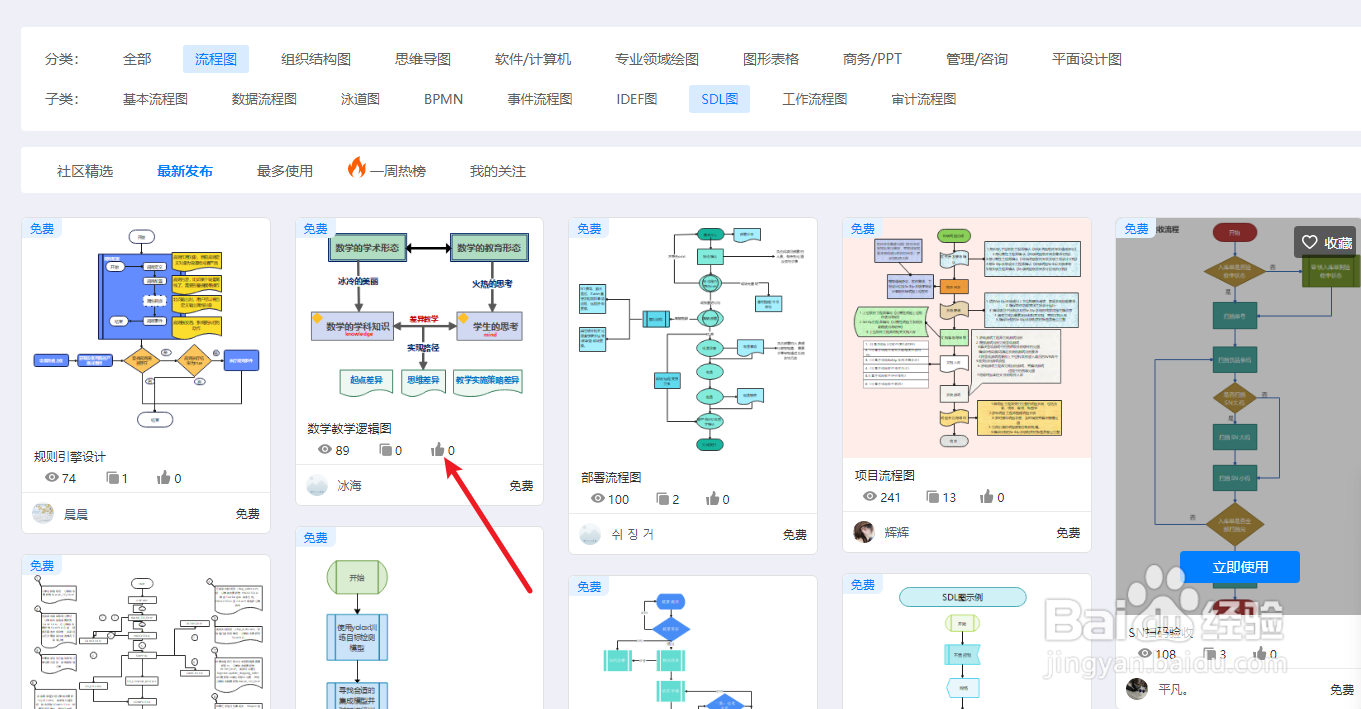Screen dimensions: 1361x709
Task: Select the SDL图 subcategory filter
Action: click(x=718, y=99)
